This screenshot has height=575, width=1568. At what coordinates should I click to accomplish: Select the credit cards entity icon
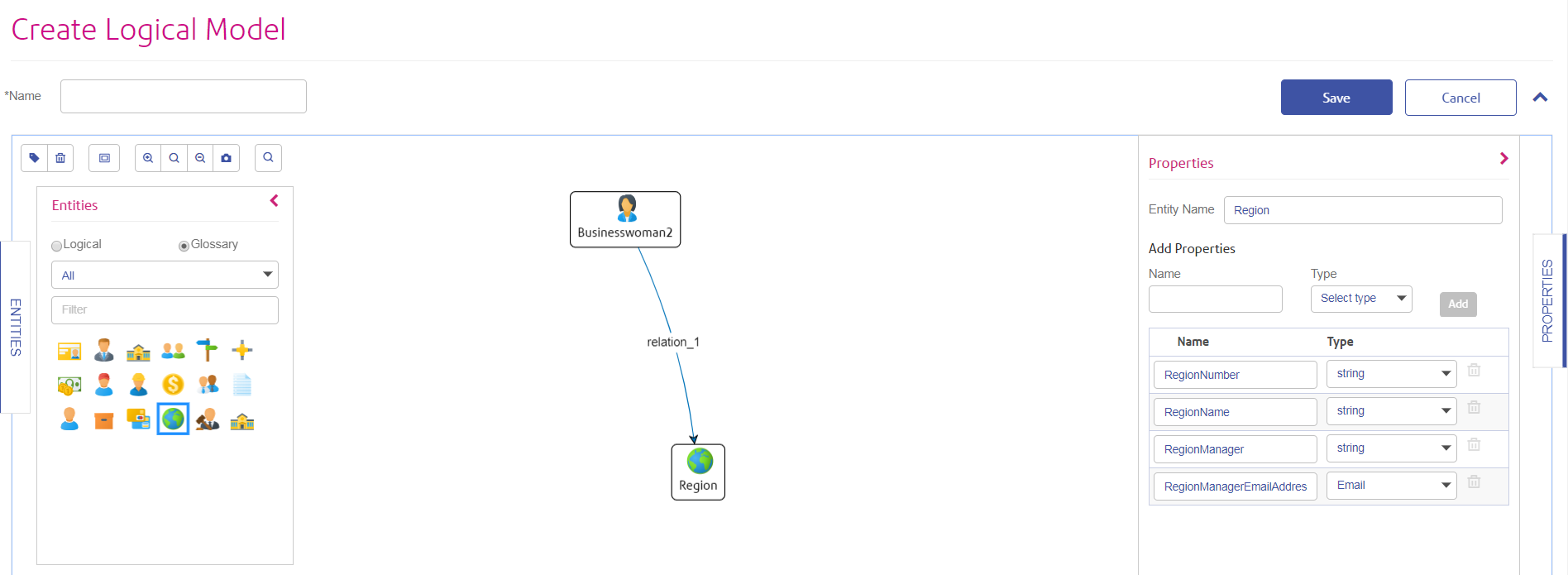(x=138, y=419)
